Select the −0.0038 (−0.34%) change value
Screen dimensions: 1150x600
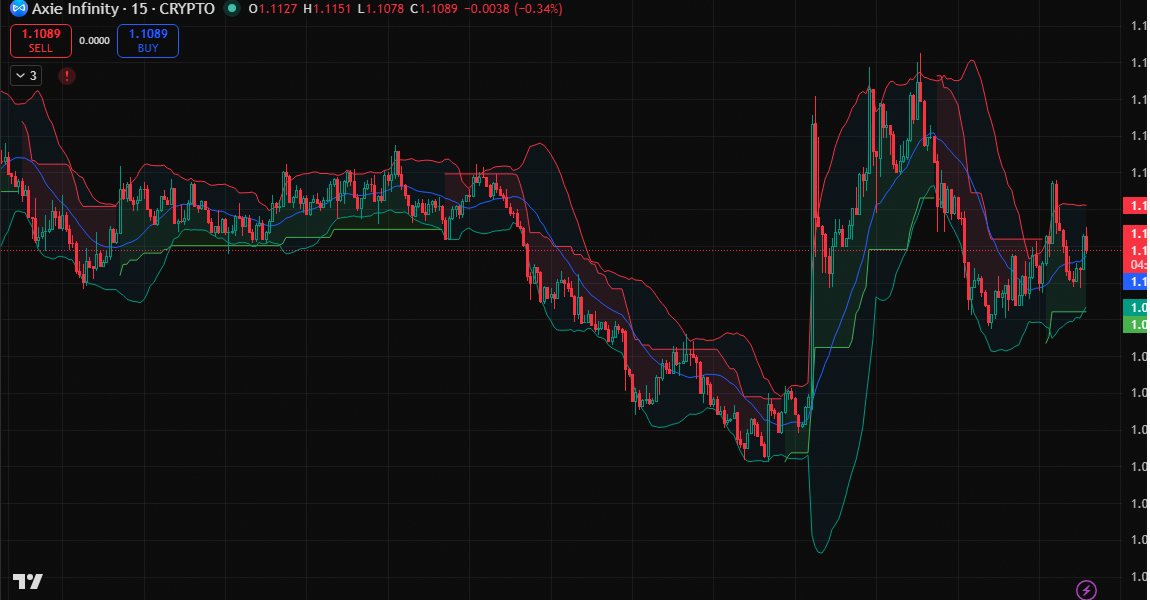(x=513, y=9)
